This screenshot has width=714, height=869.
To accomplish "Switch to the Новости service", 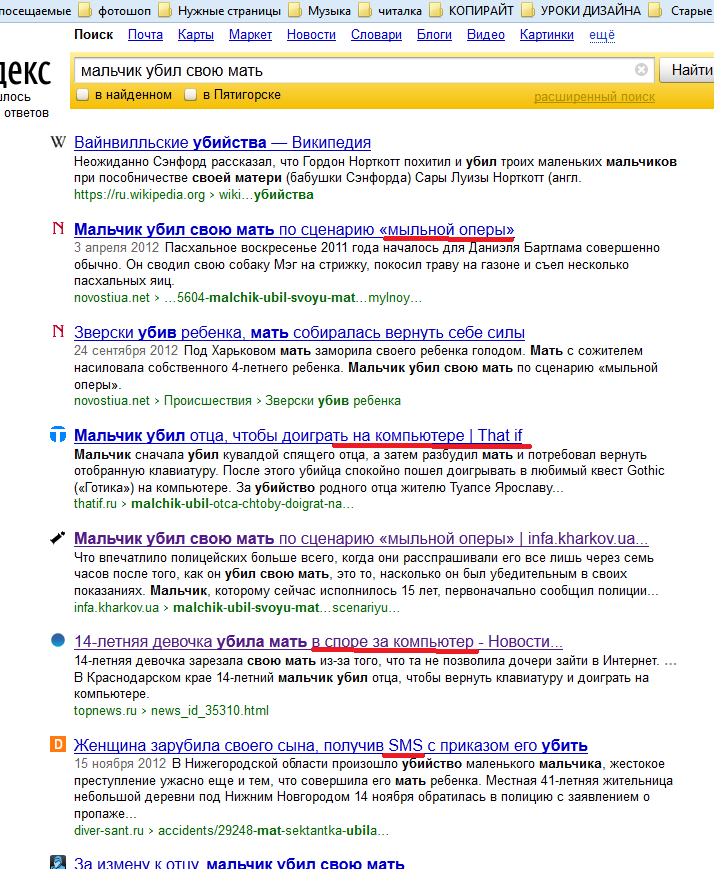I will pos(311,34).
